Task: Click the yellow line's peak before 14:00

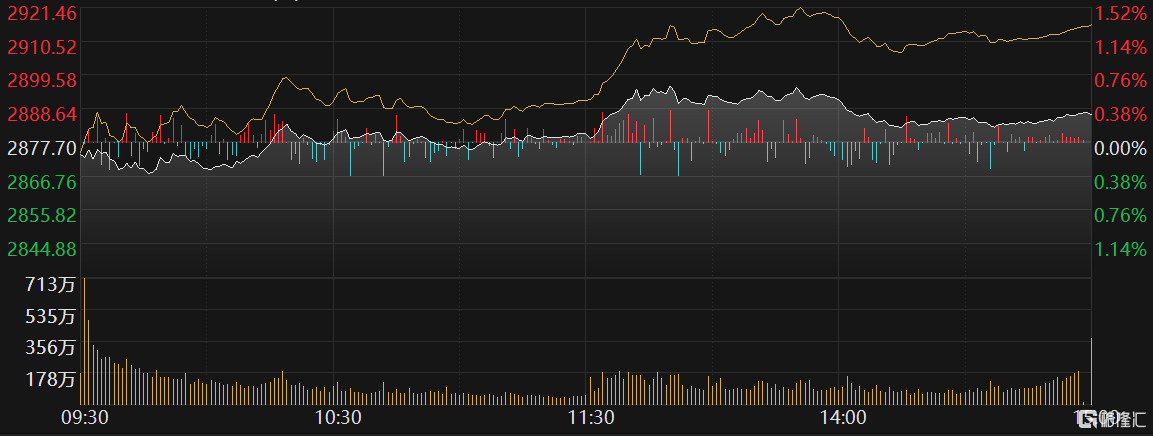Action: point(802,9)
